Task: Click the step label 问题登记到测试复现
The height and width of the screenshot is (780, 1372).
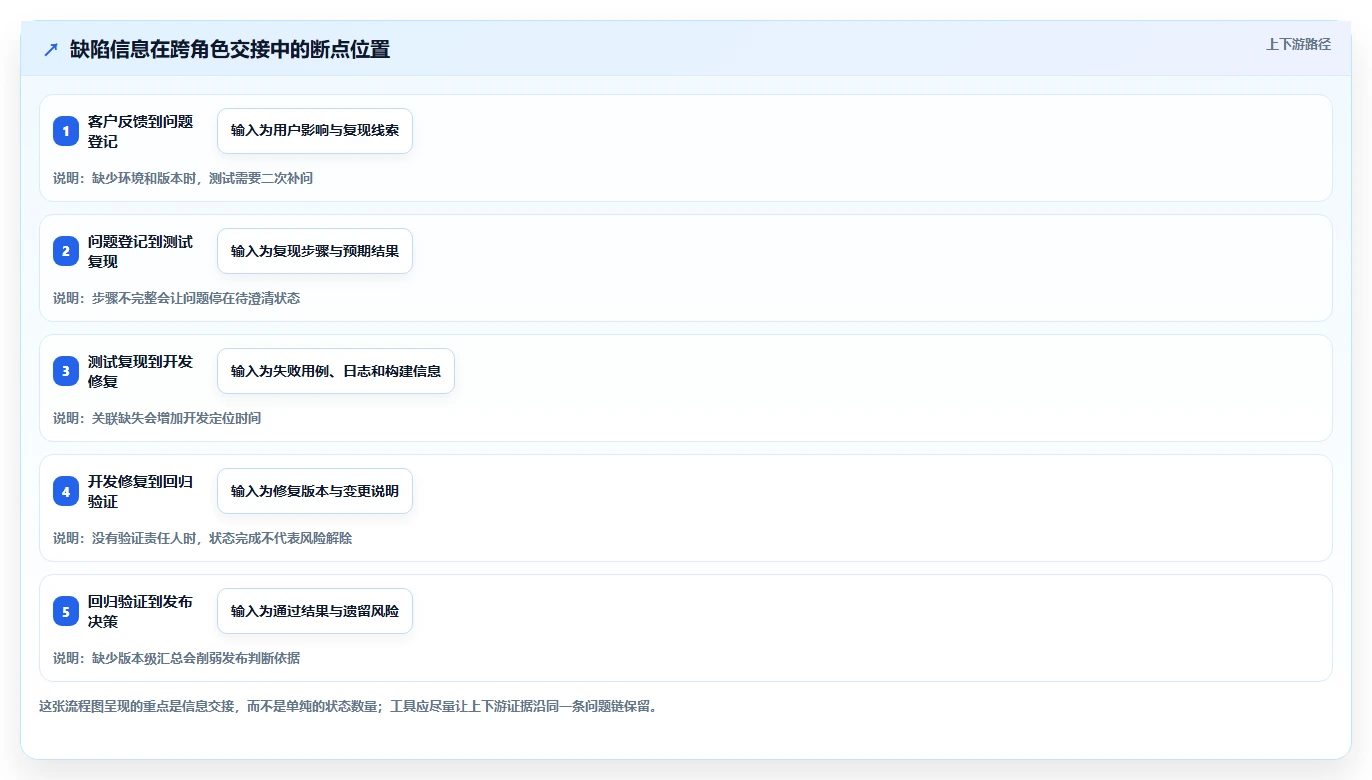Action: click(x=141, y=251)
